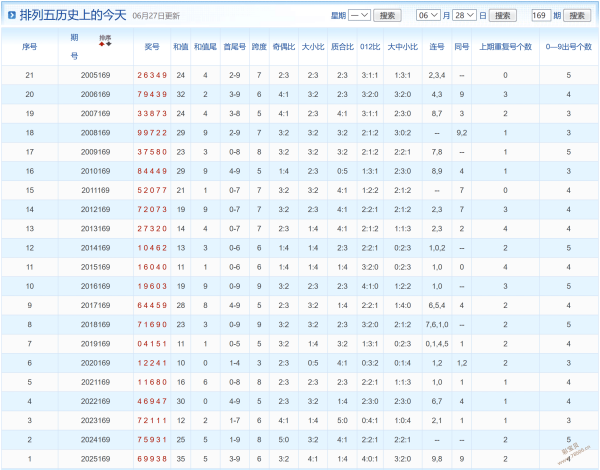Viewport: 600px width, 470px height.
Task: Click award number 26349 for issue 2005169
Action: tap(152, 75)
